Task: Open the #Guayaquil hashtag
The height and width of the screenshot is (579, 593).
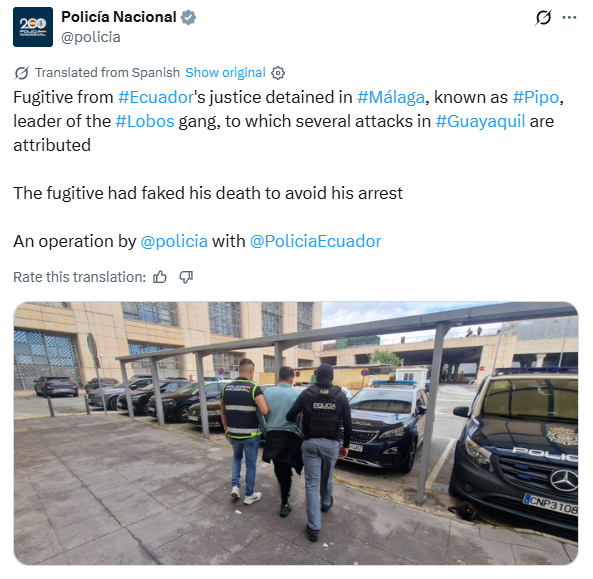Action: point(480,121)
